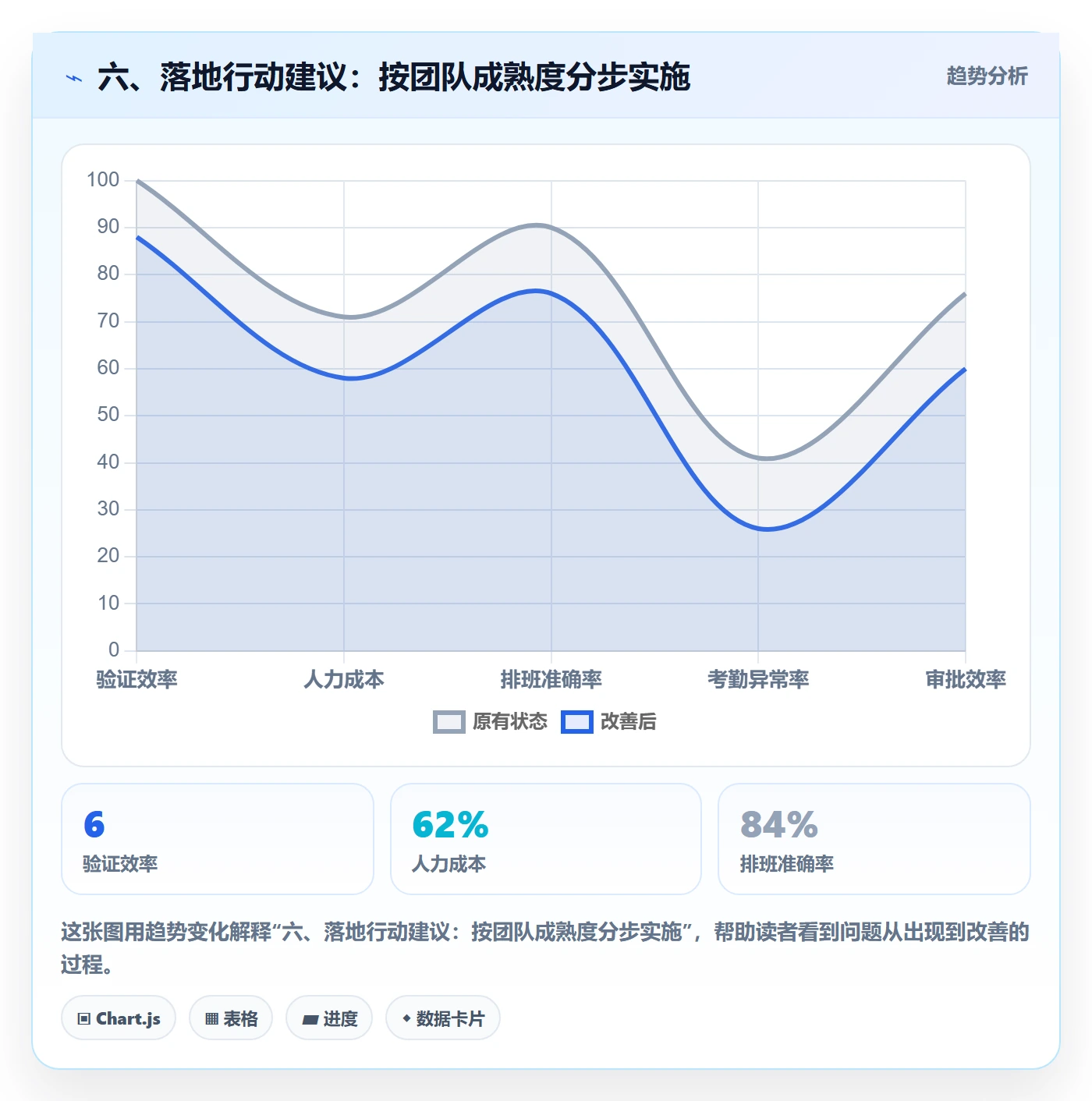Click the 考勤异常率 x-axis label
Screen dimensions: 1092x1101
point(758,679)
